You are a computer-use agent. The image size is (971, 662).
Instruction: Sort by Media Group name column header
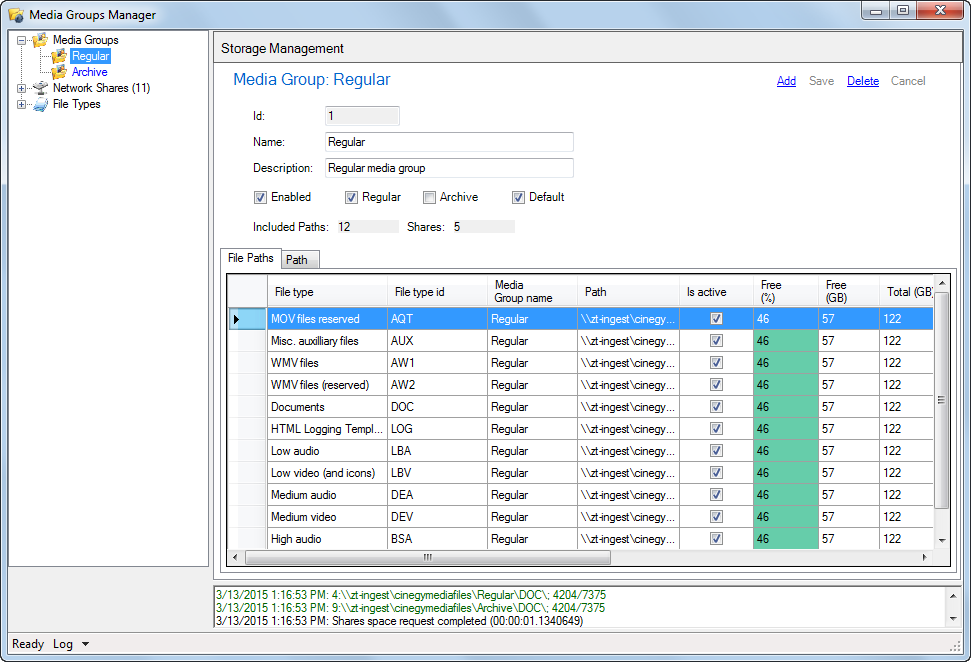click(533, 292)
